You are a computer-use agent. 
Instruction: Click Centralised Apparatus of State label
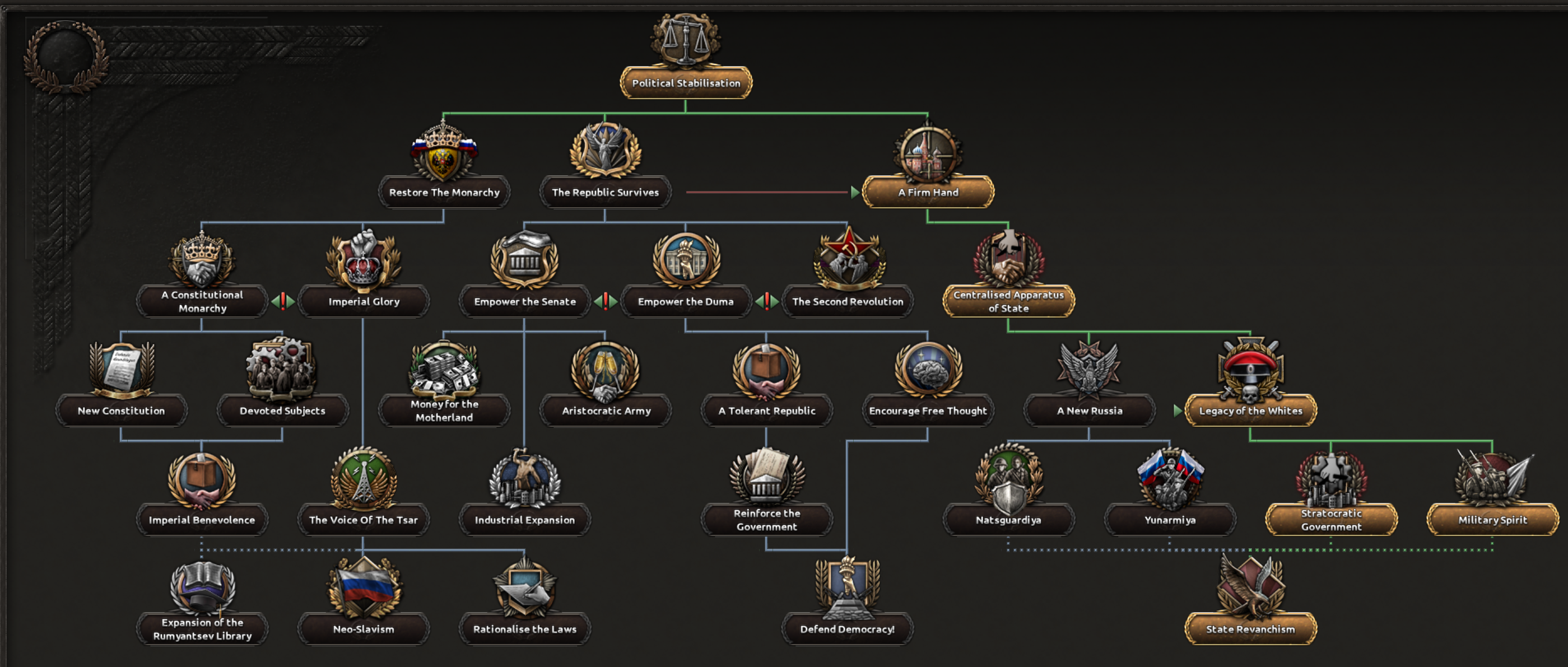tap(1008, 301)
